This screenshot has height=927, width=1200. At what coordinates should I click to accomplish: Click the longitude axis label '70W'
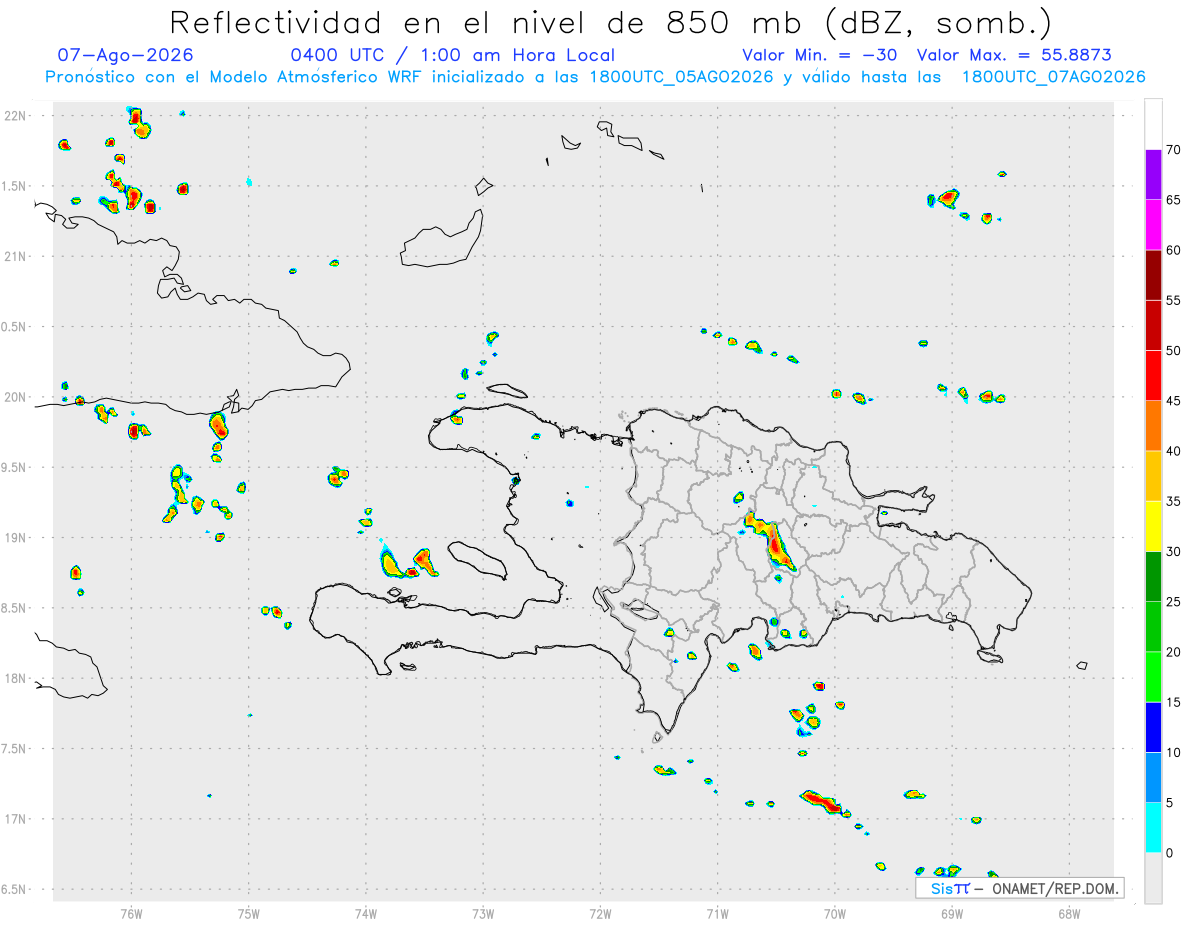click(835, 912)
